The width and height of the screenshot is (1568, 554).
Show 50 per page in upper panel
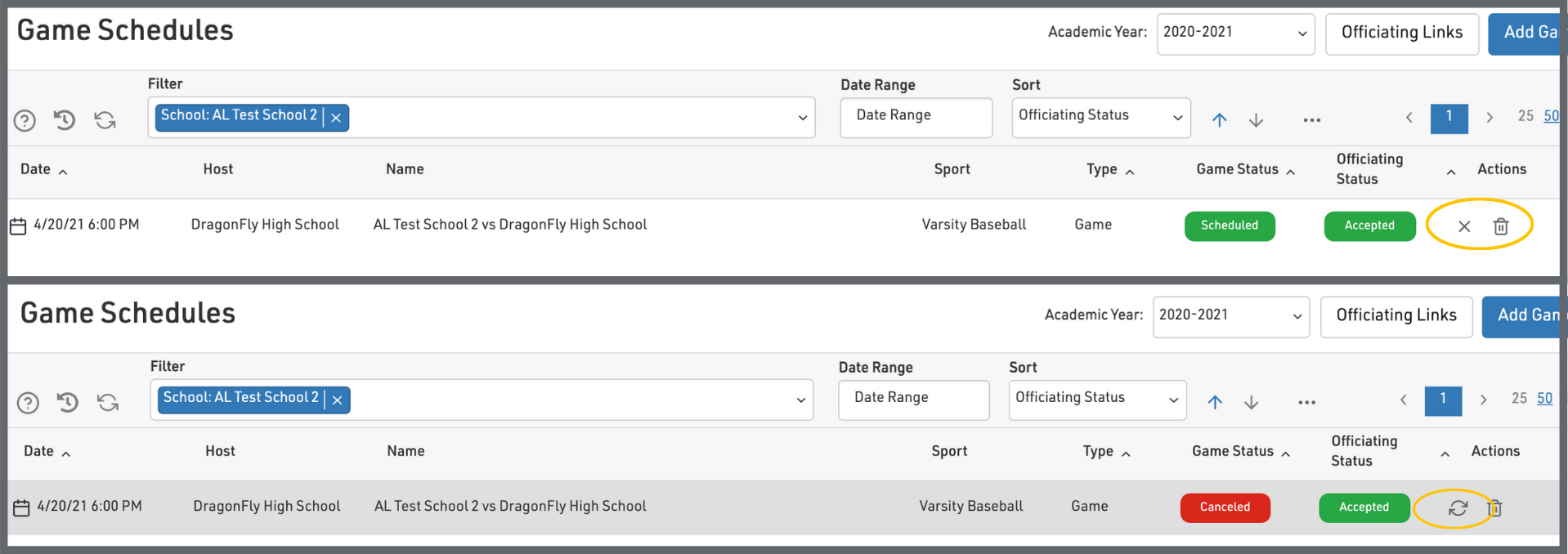[x=1551, y=116]
